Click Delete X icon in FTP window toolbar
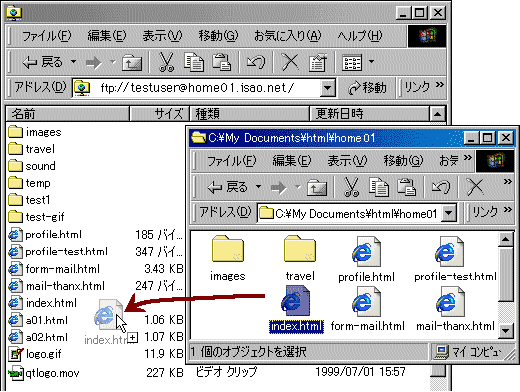The width and height of the screenshot is (520, 392). [x=290, y=62]
